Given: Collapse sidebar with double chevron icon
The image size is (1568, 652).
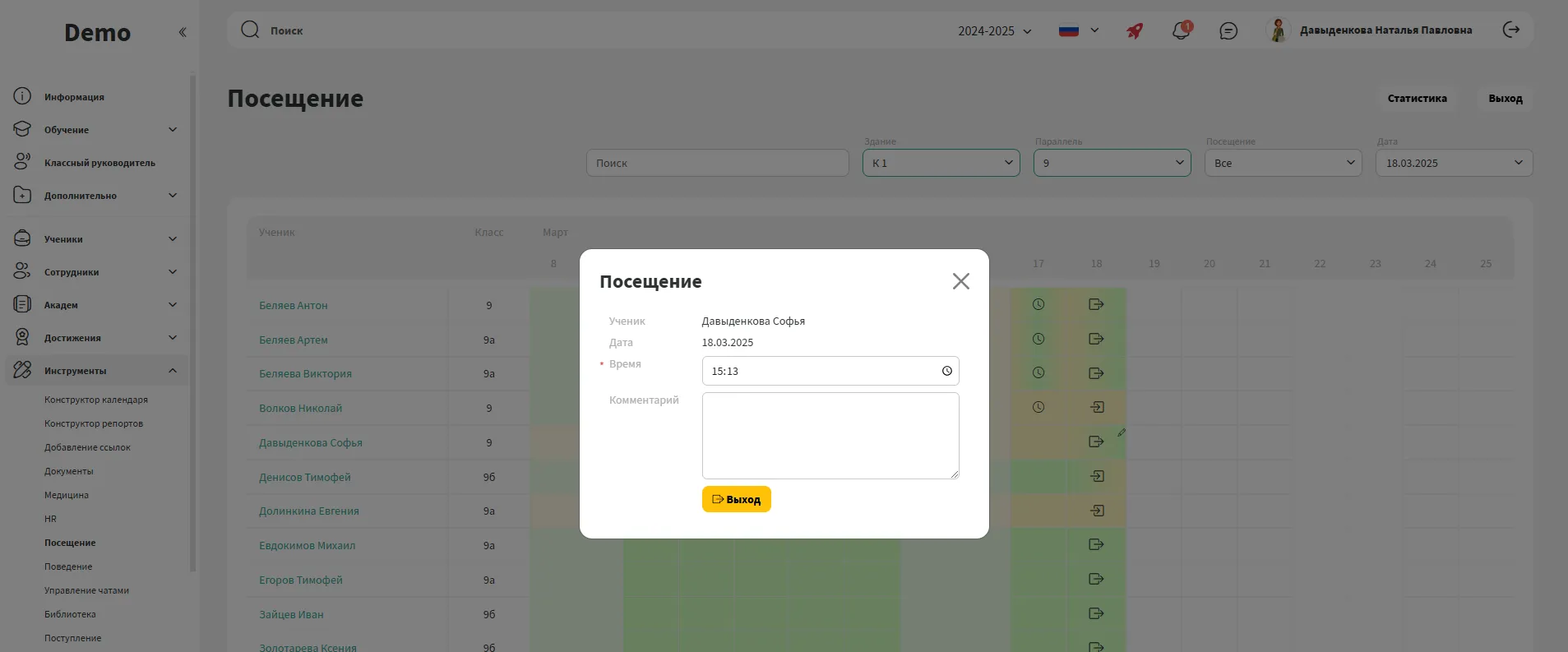Looking at the screenshot, I should point(183,32).
